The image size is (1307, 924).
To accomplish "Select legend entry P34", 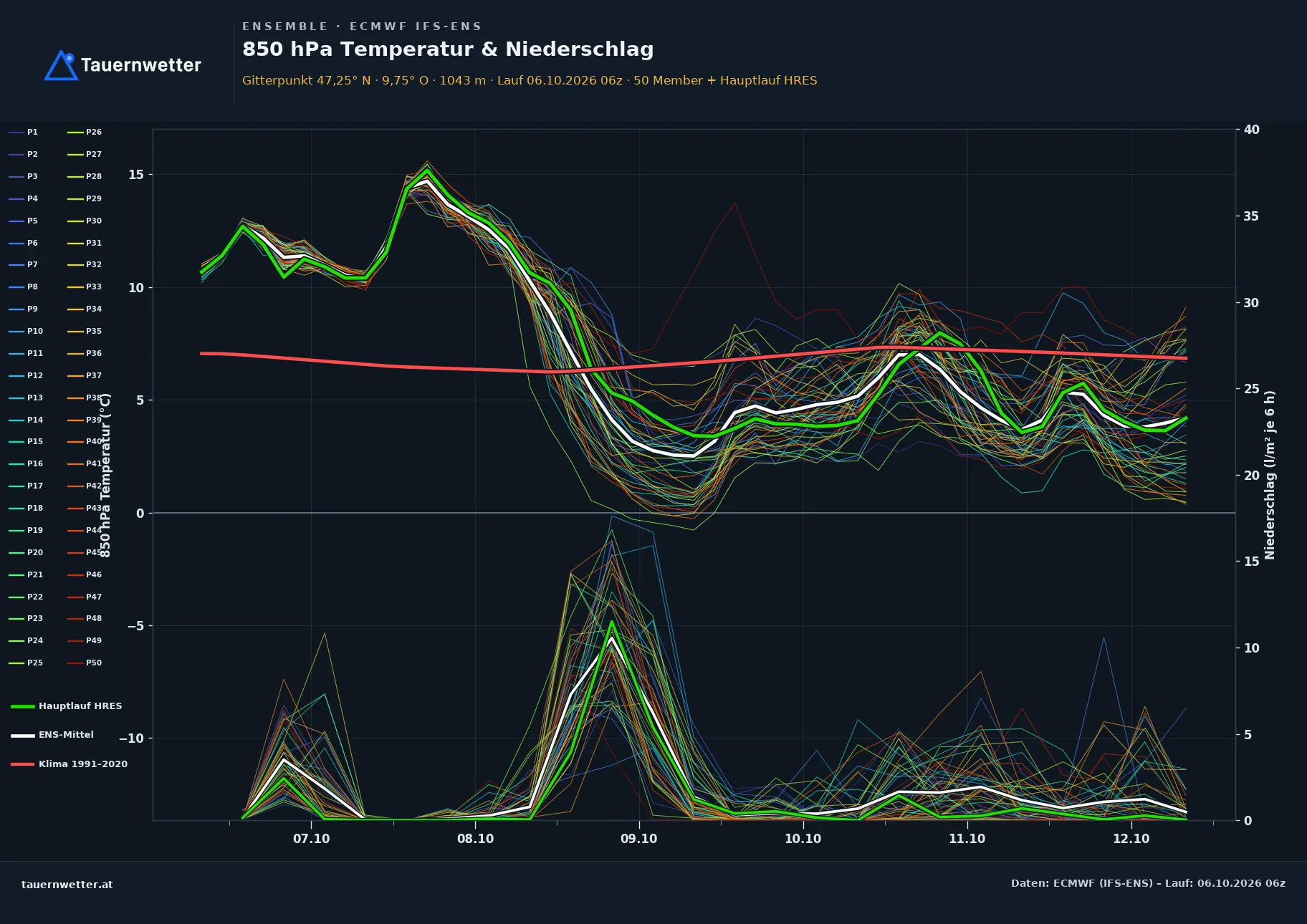I will 85,309.
